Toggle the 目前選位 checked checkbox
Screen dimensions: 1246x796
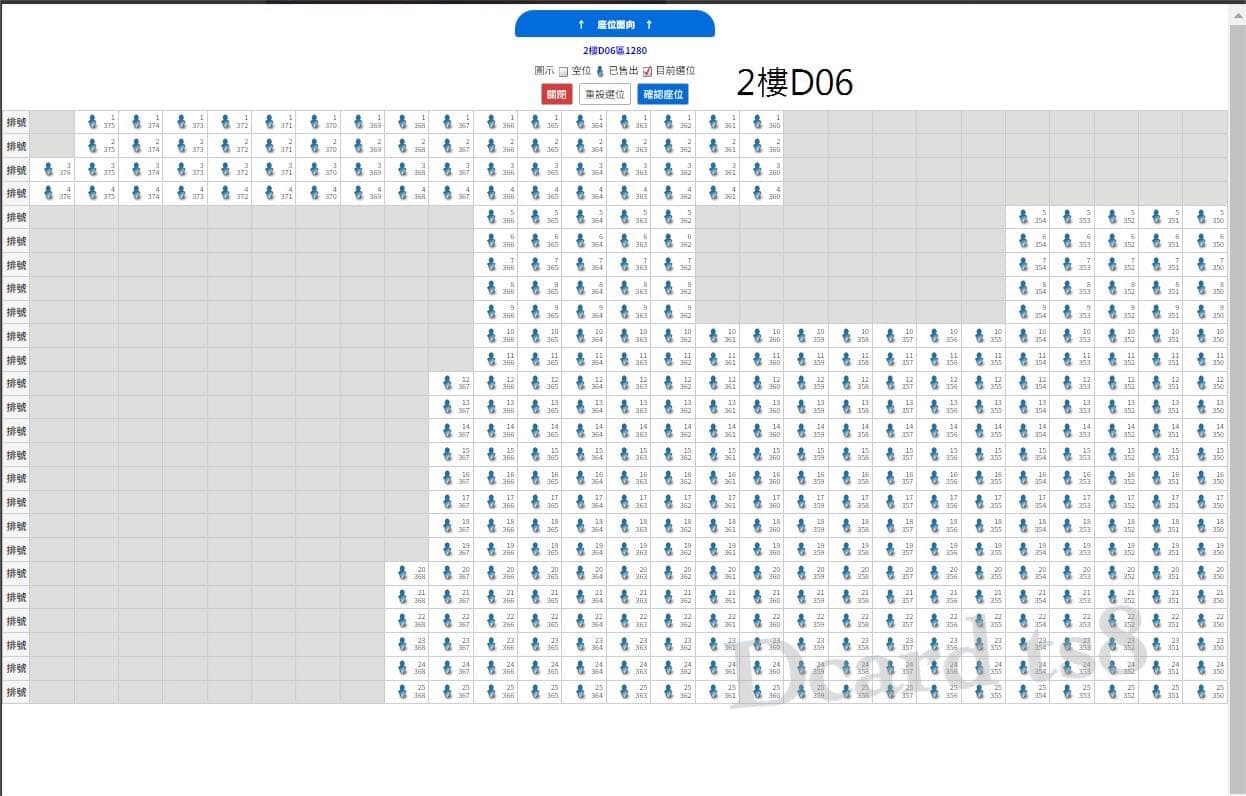click(647, 71)
